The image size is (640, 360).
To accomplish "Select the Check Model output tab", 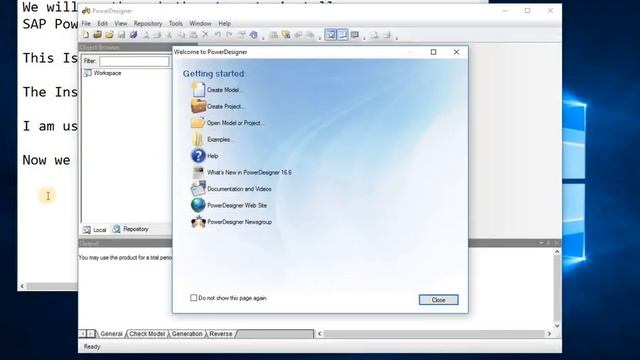I will click(147, 334).
